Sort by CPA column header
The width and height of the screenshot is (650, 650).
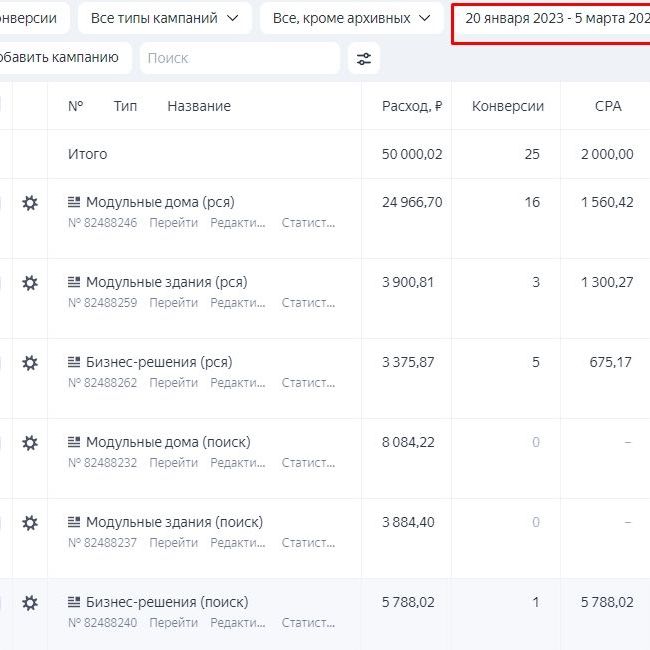(608, 106)
